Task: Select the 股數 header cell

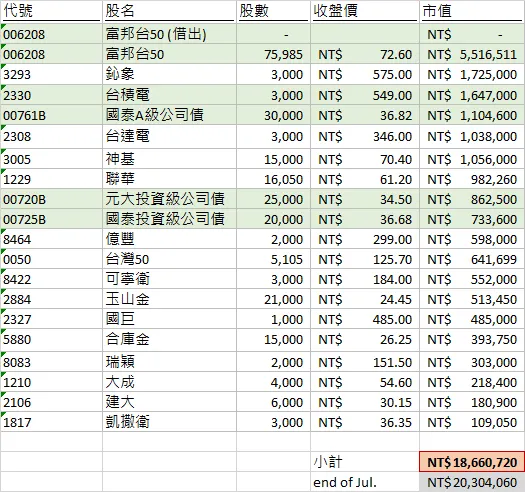Action: 273,11
